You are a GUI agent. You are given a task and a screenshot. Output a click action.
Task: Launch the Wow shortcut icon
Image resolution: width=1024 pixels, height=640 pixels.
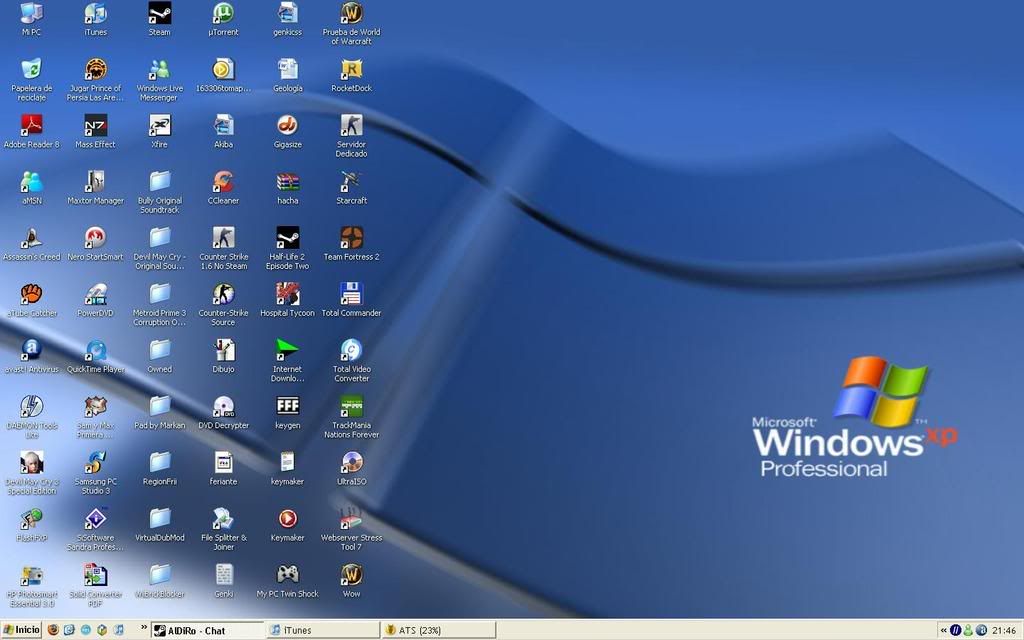(351, 581)
